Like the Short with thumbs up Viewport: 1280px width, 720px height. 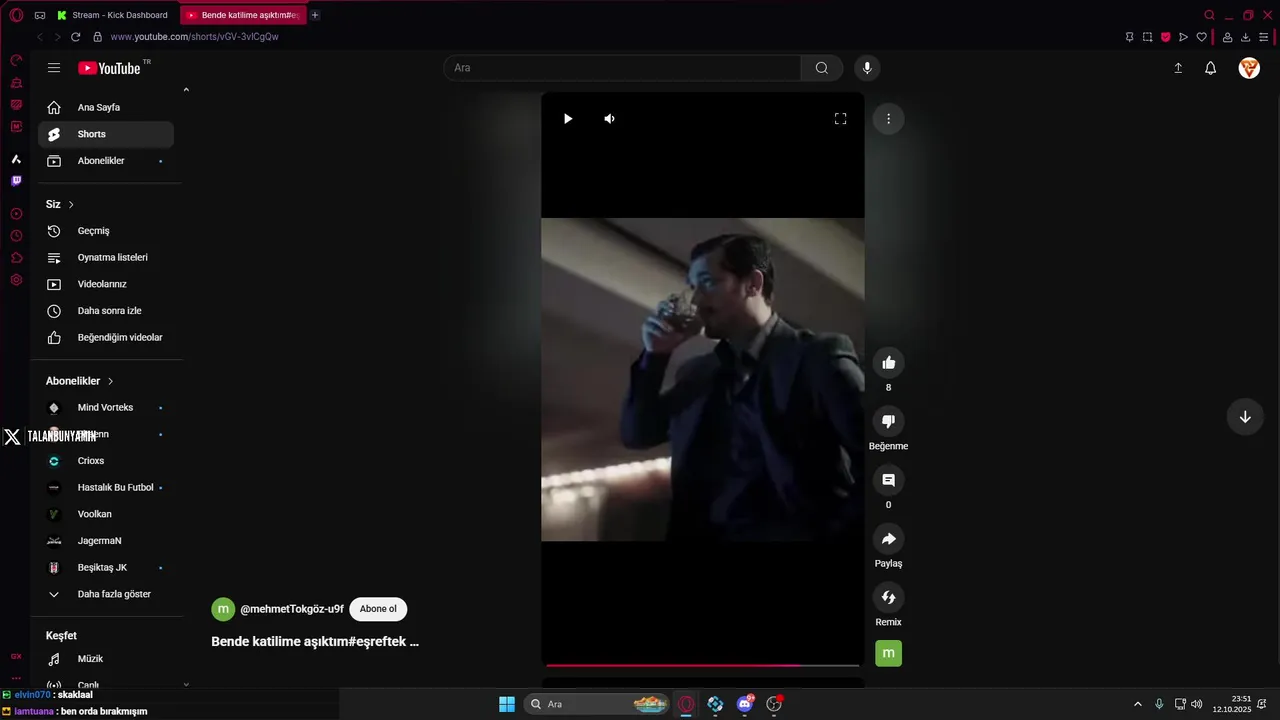pos(888,362)
